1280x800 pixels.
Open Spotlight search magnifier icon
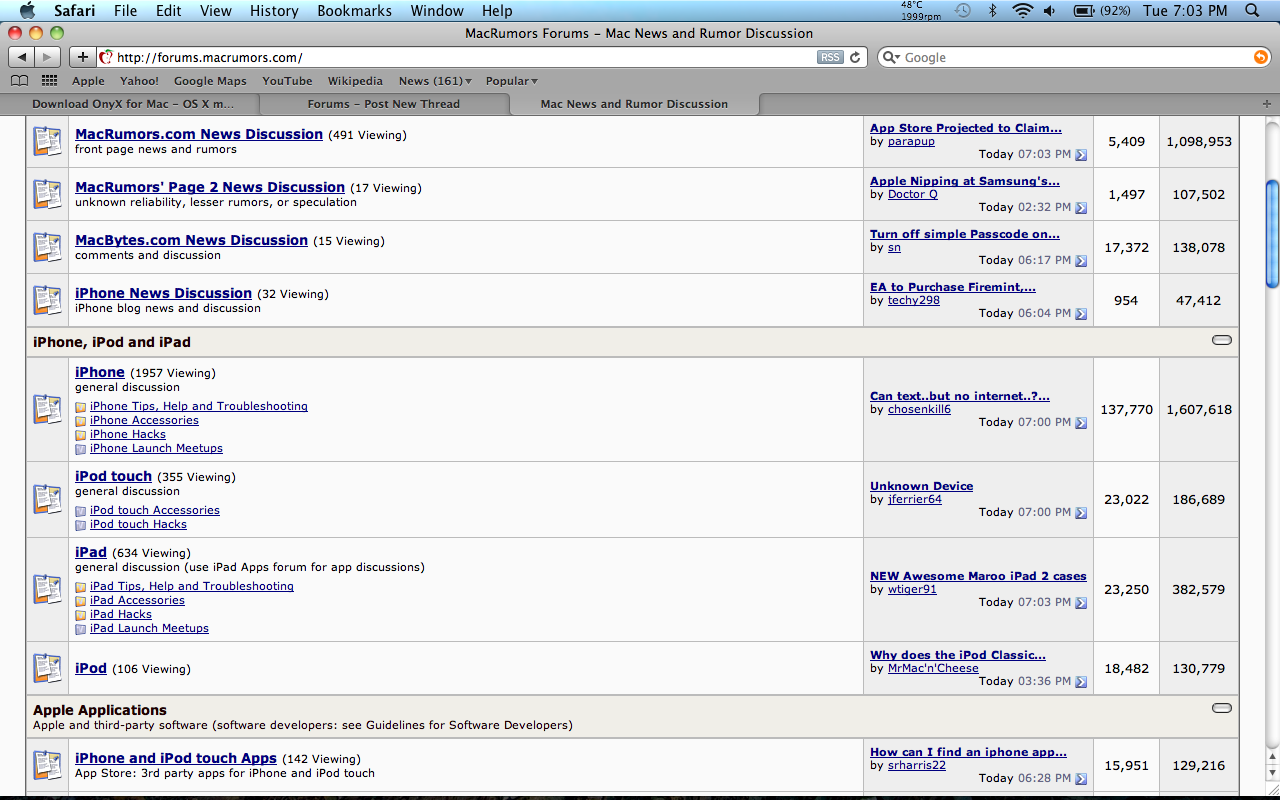coord(1253,11)
